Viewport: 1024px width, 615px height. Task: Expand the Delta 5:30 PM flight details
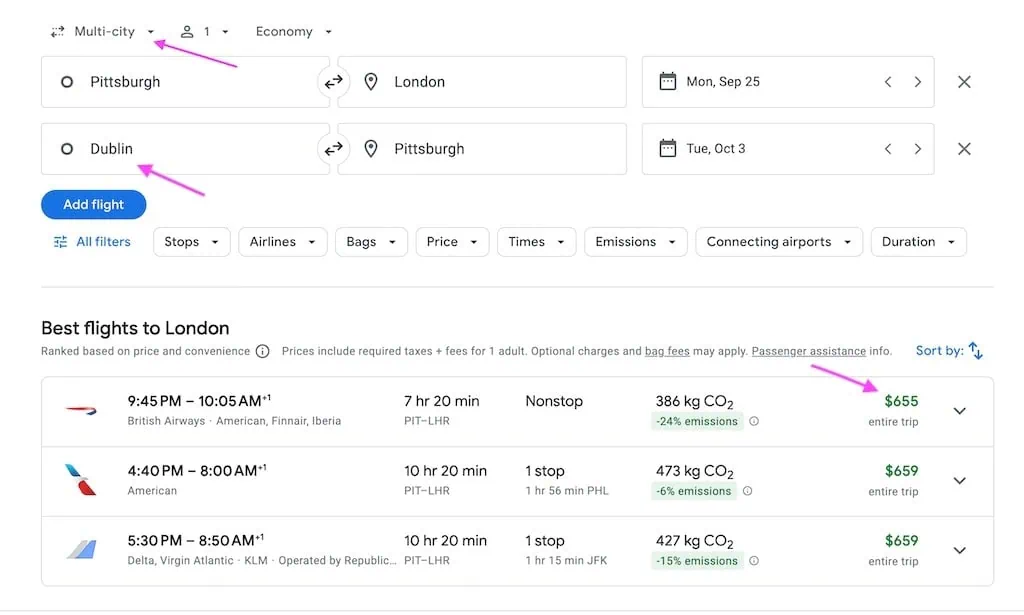[959, 550]
